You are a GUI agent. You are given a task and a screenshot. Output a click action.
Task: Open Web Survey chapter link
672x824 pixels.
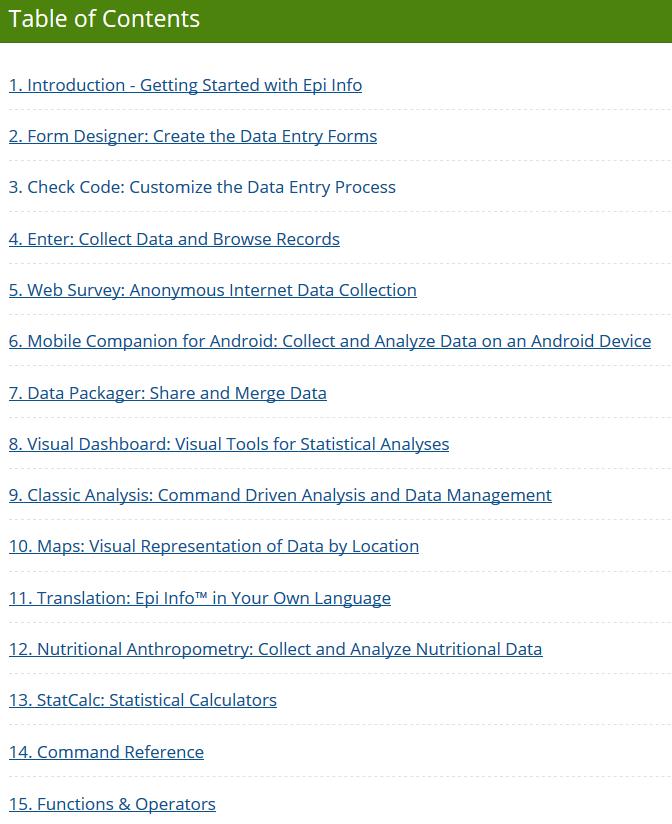tap(213, 290)
